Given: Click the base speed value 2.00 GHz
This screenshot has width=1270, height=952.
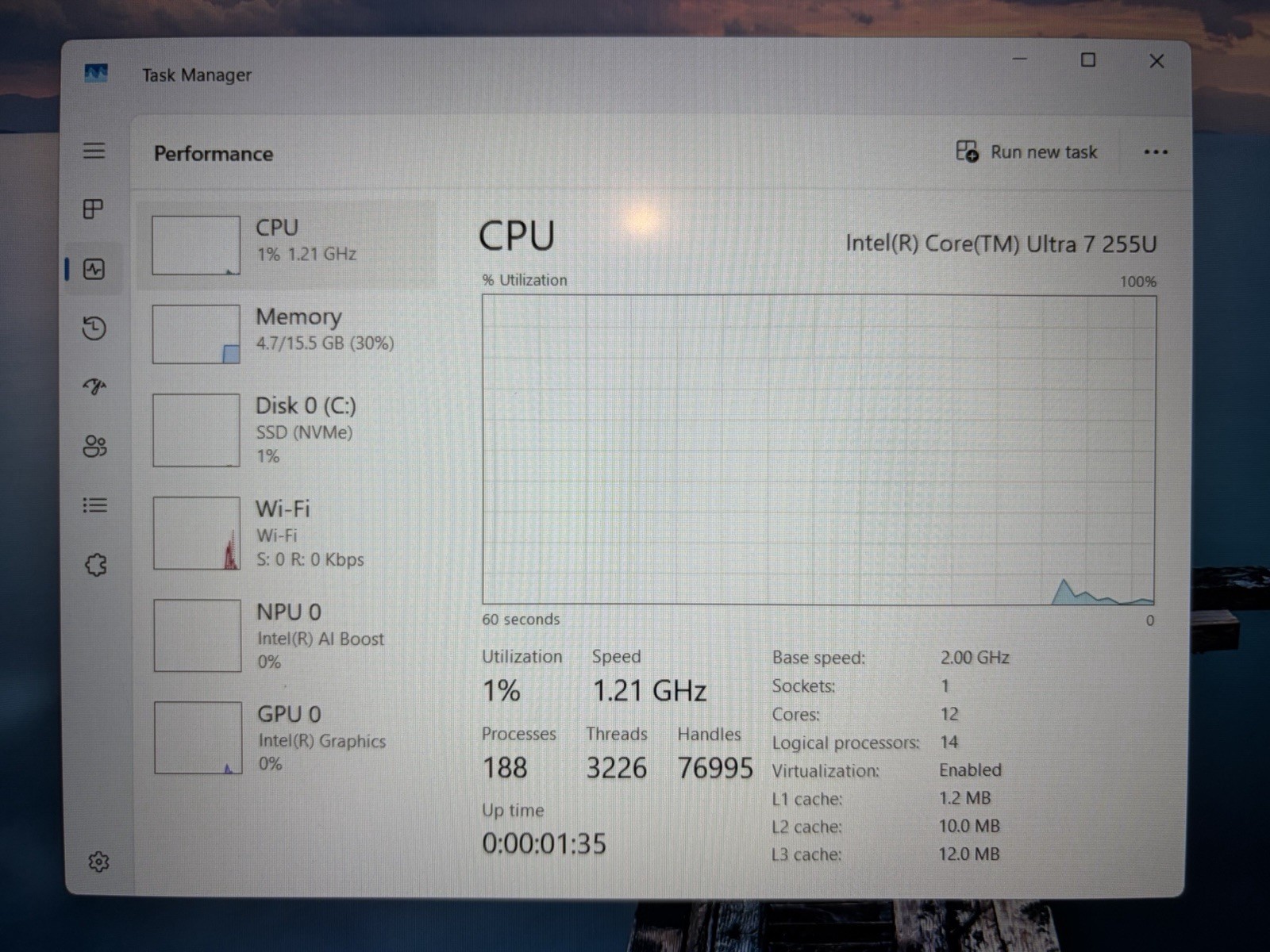Looking at the screenshot, I should [975, 658].
